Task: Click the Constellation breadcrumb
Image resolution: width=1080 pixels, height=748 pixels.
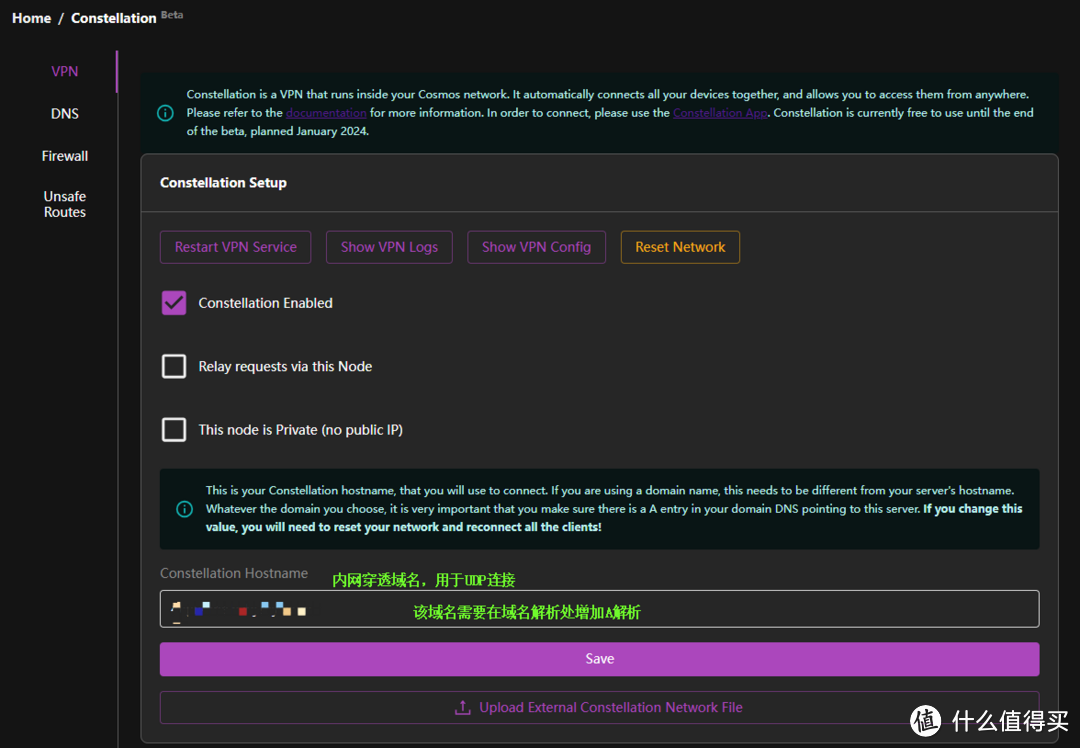Action: click(x=114, y=18)
